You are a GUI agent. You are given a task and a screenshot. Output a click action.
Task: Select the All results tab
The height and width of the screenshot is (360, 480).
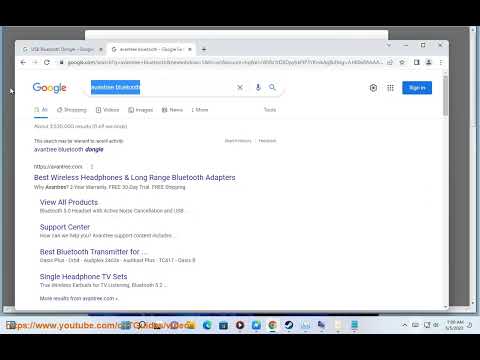pyautogui.click(x=41, y=110)
